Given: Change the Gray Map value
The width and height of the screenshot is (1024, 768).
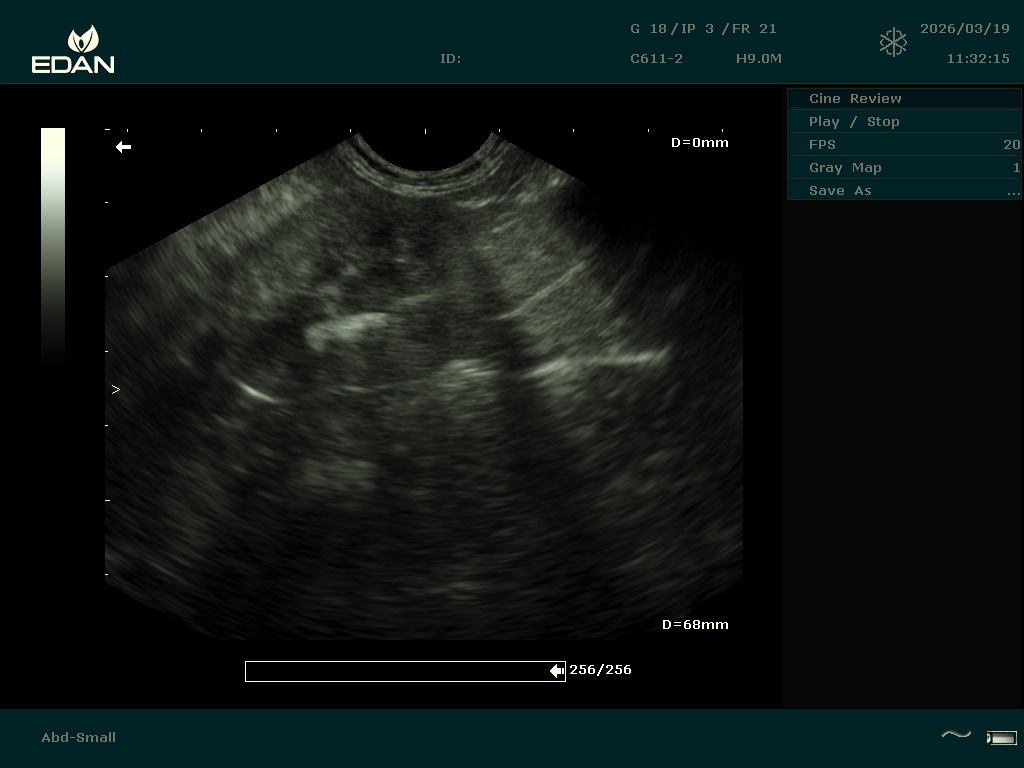Looking at the screenshot, I should coord(1015,168).
